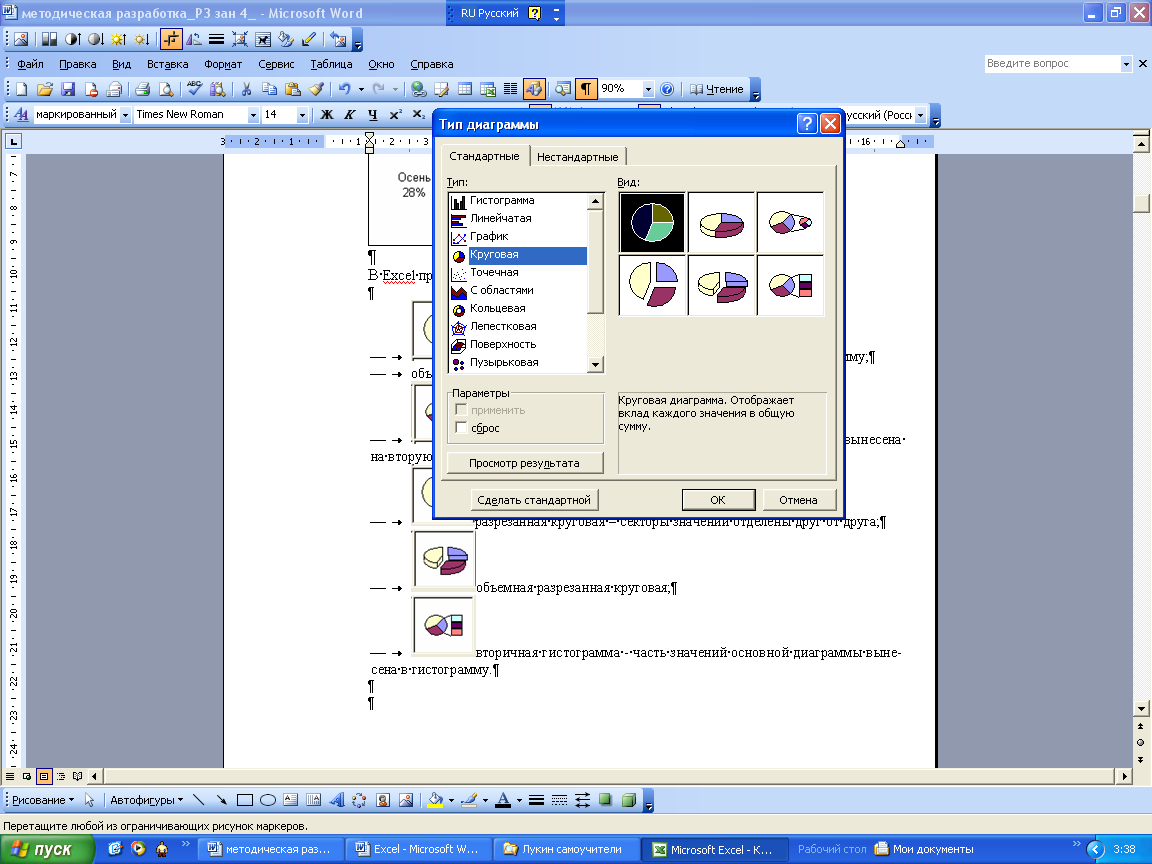Open the Fill Color dropdown arrow
Viewport: 1152px width, 864px height.
(451, 800)
